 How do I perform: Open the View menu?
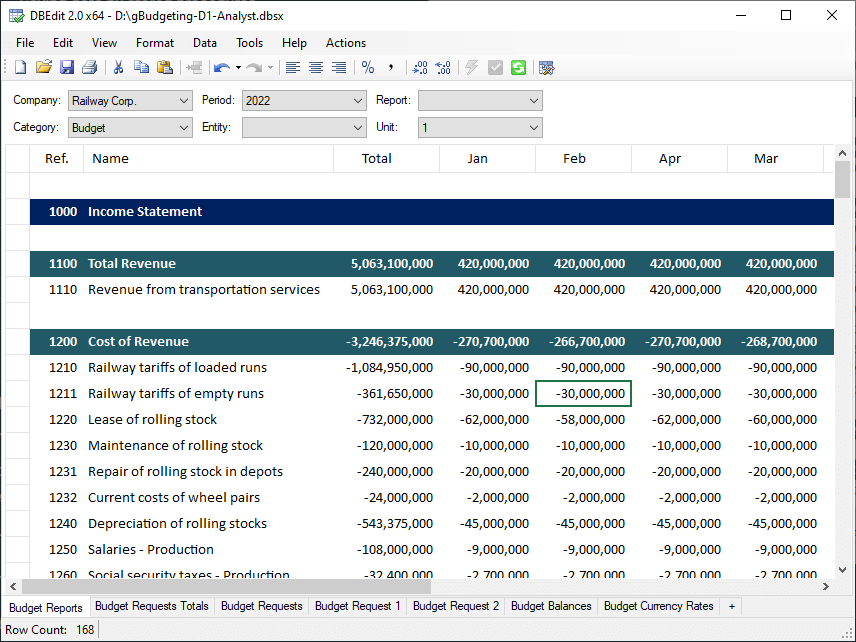(104, 43)
